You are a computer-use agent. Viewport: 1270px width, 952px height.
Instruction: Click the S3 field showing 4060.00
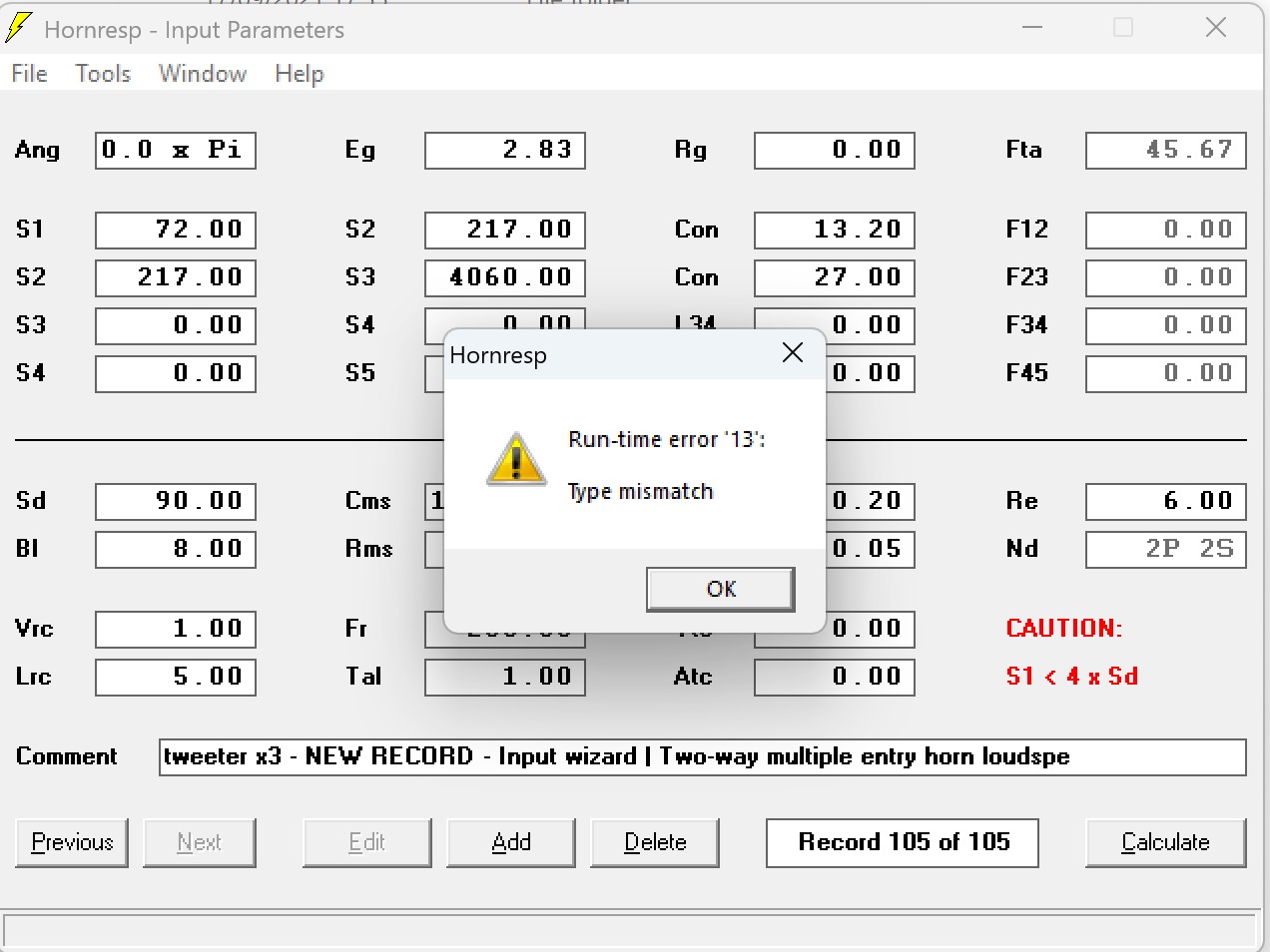tap(505, 277)
